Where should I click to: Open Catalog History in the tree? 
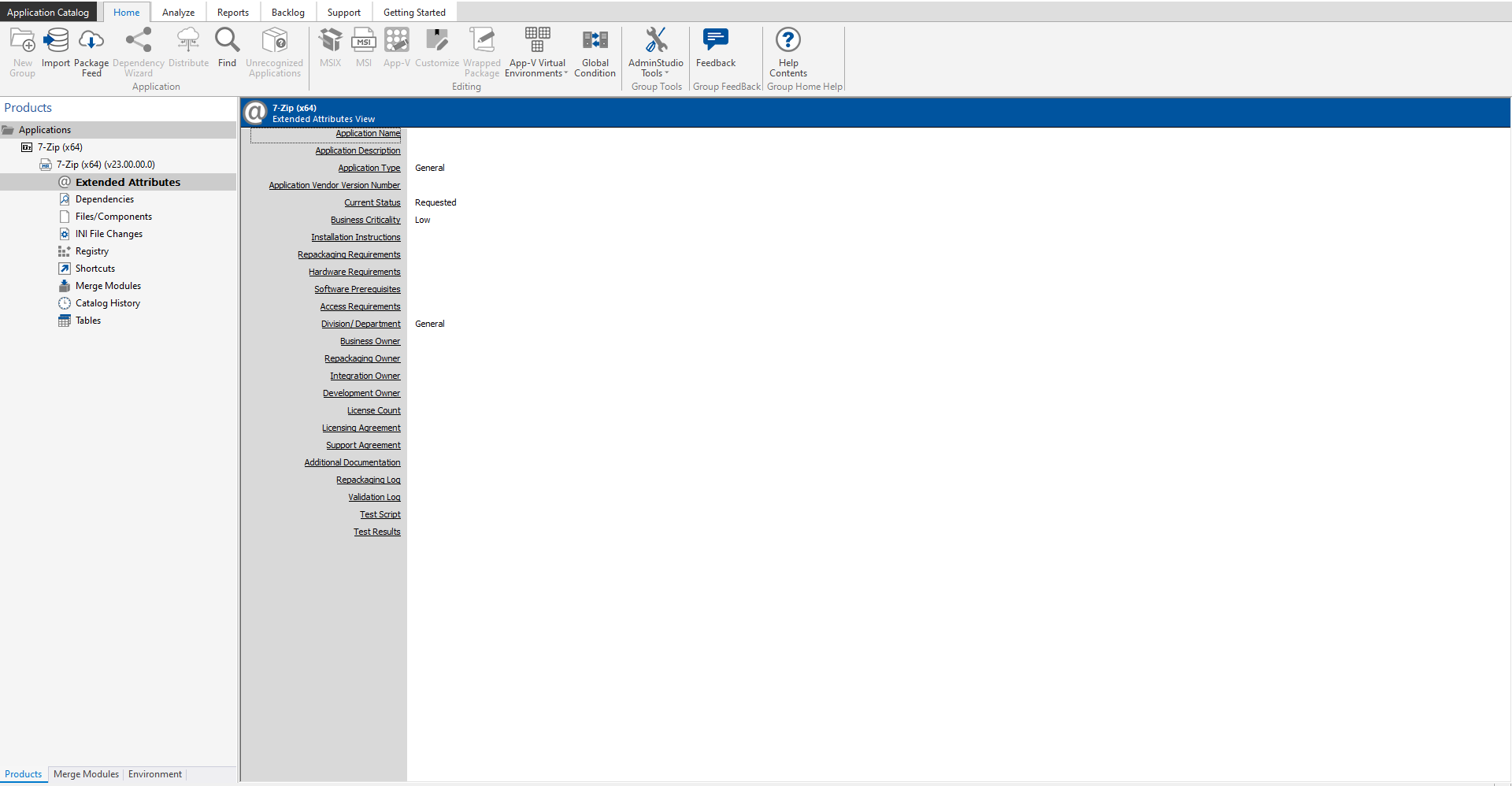(108, 303)
